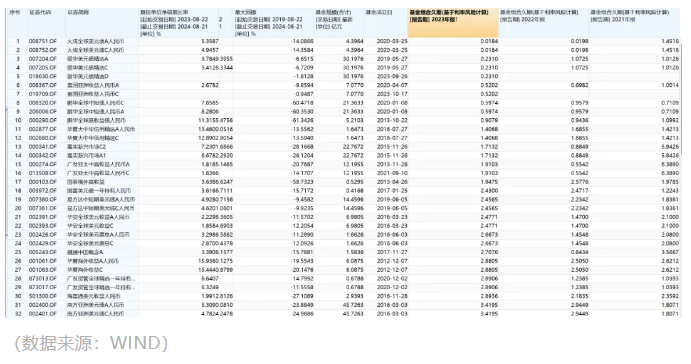Click 2021 duration cell 1.0014
Screen dimensions: 691x364
pos(670,85)
